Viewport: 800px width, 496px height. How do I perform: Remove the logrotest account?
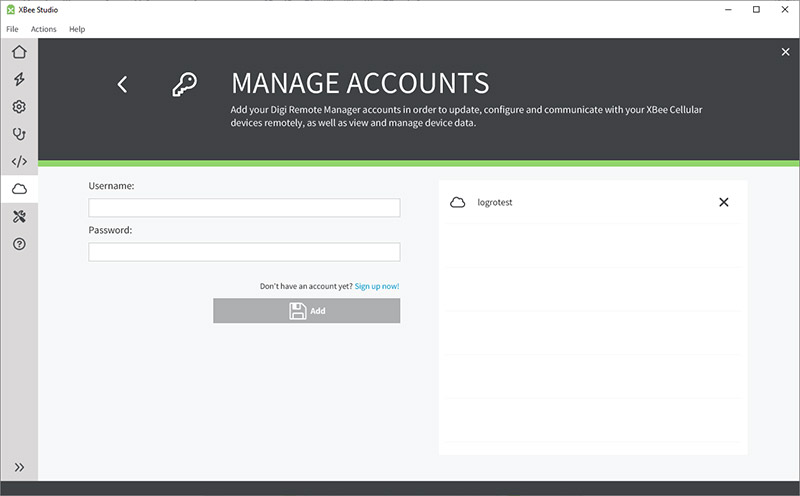pos(724,202)
